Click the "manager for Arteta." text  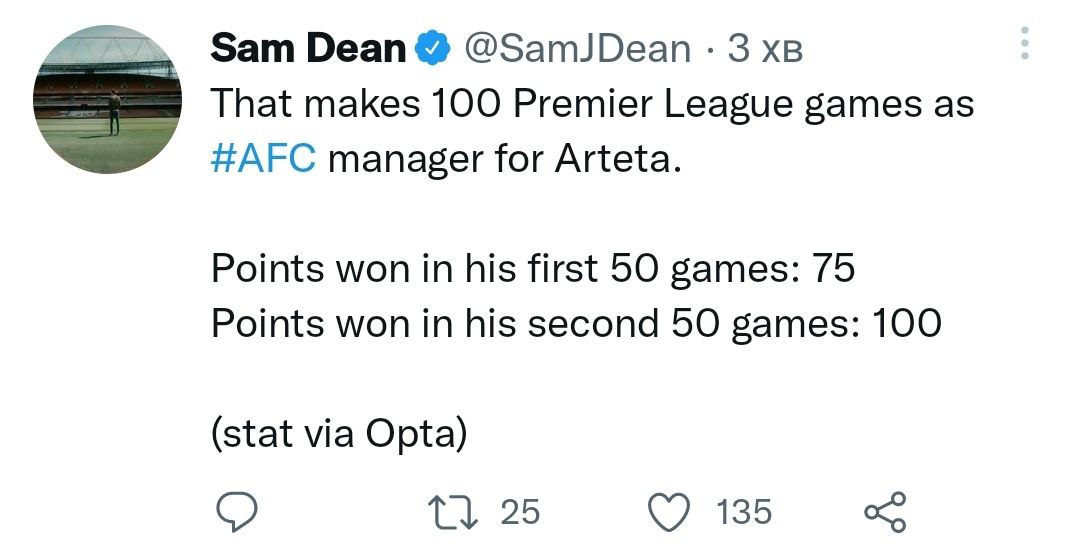(x=503, y=158)
